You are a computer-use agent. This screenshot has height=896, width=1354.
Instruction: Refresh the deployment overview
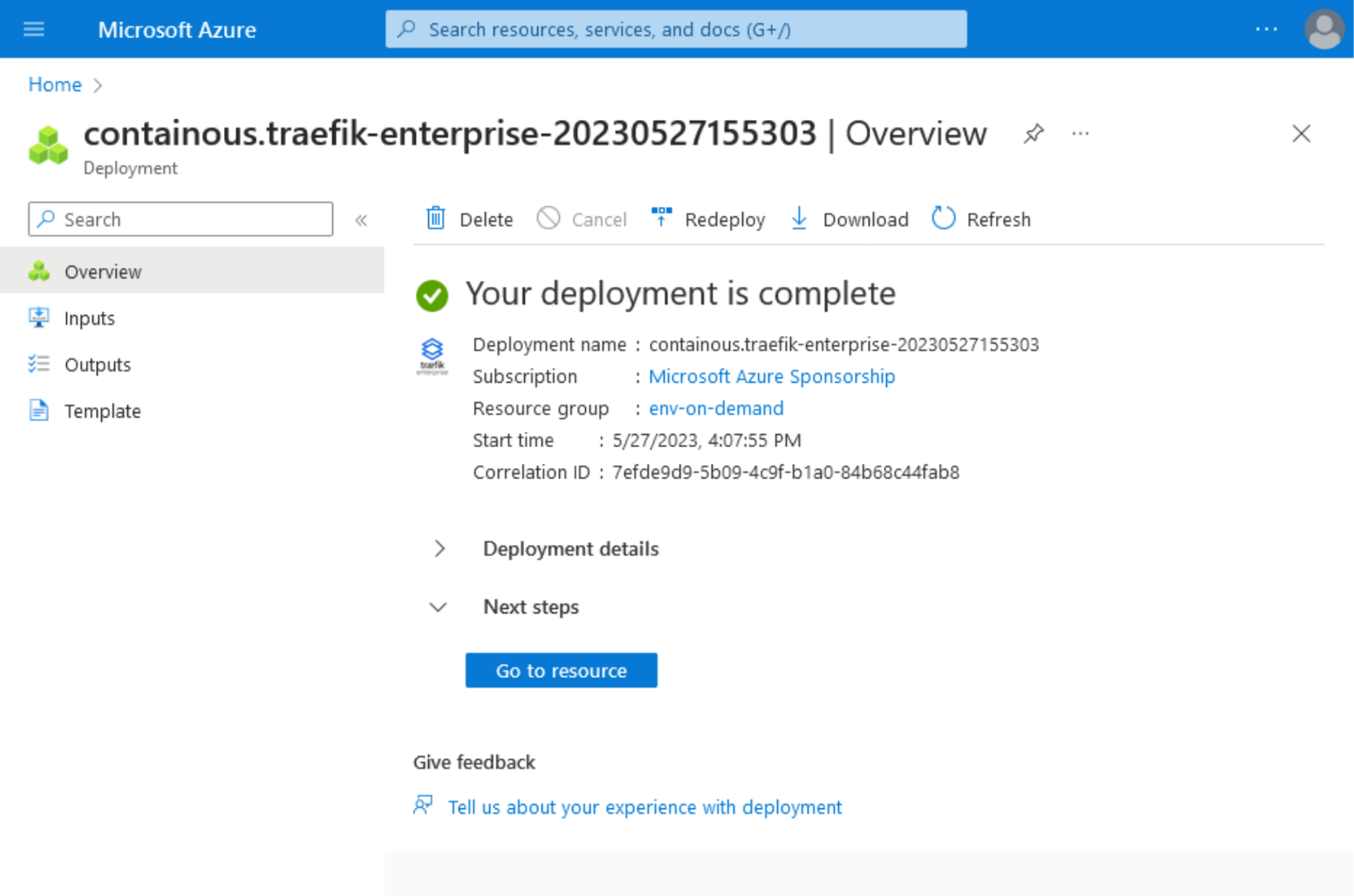(x=981, y=219)
